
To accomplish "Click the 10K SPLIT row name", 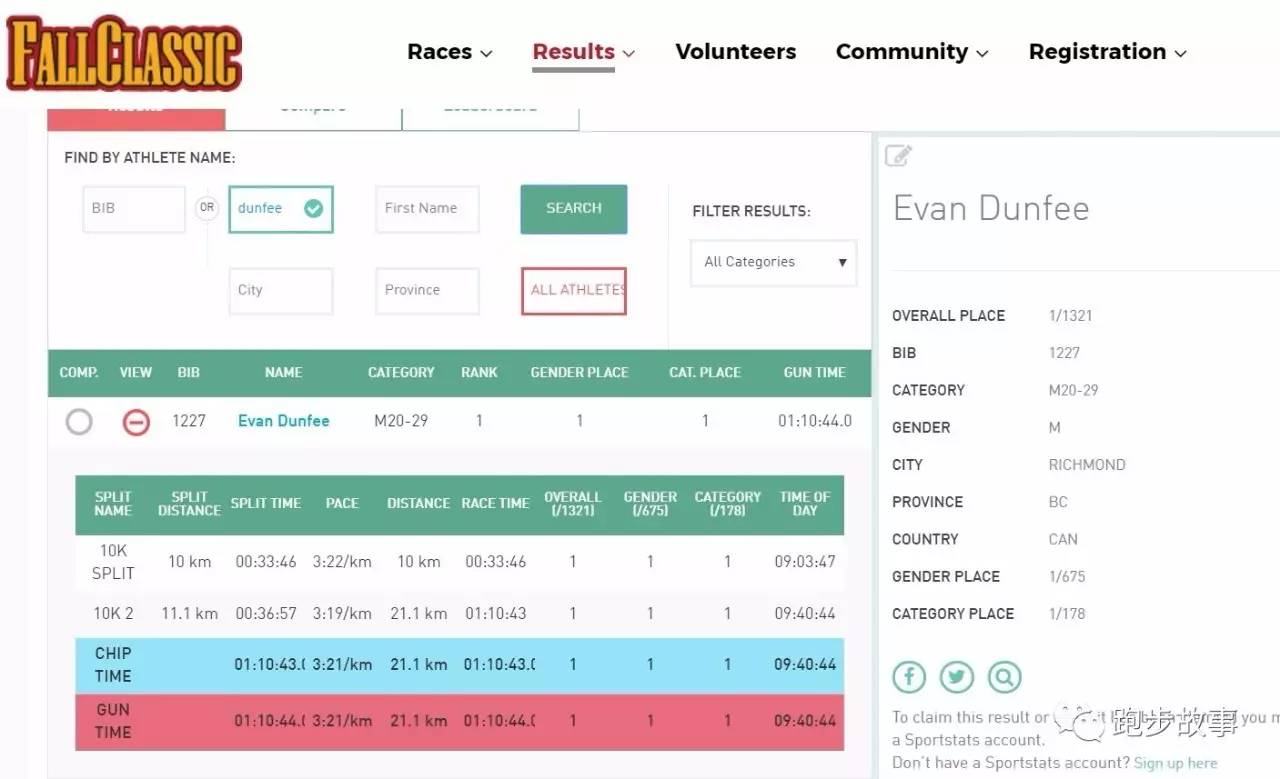I will [113, 562].
